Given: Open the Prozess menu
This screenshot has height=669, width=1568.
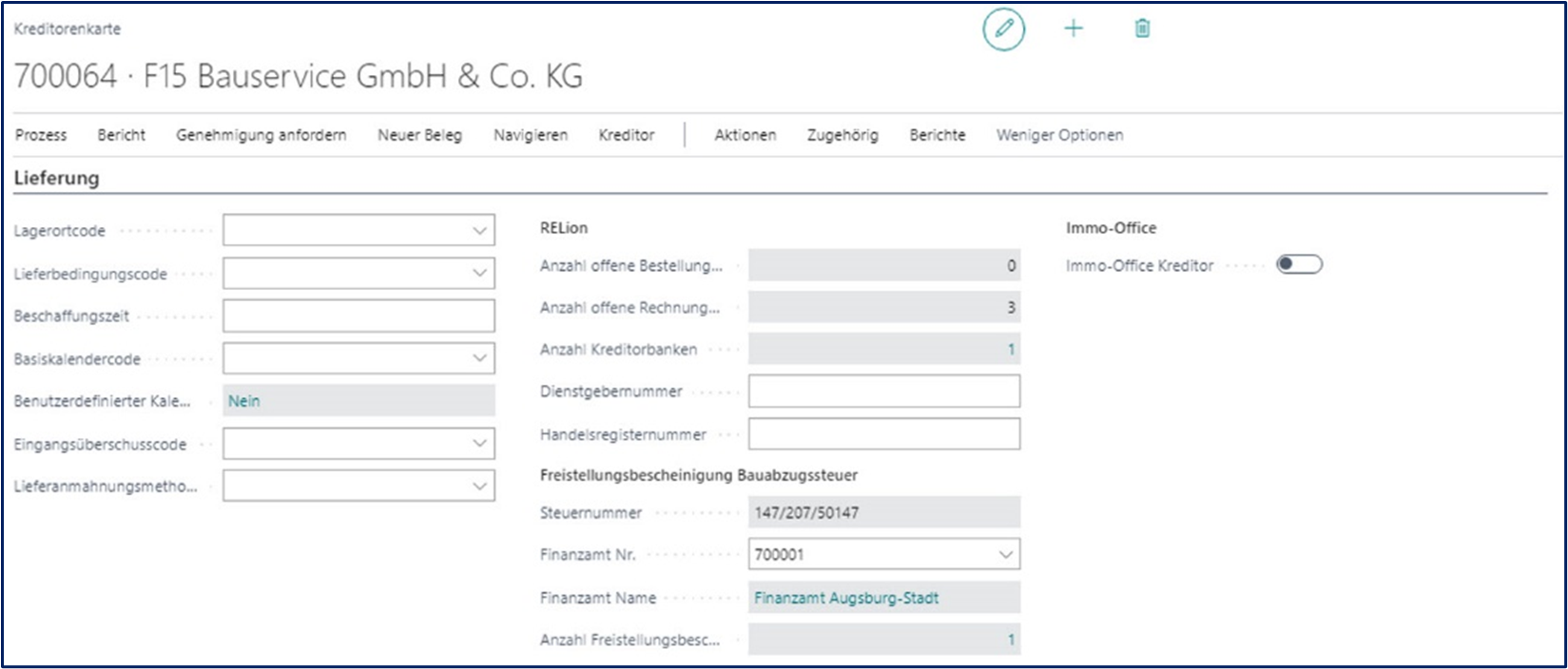Looking at the screenshot, I should pyautogui.click(x=41, y=135).
